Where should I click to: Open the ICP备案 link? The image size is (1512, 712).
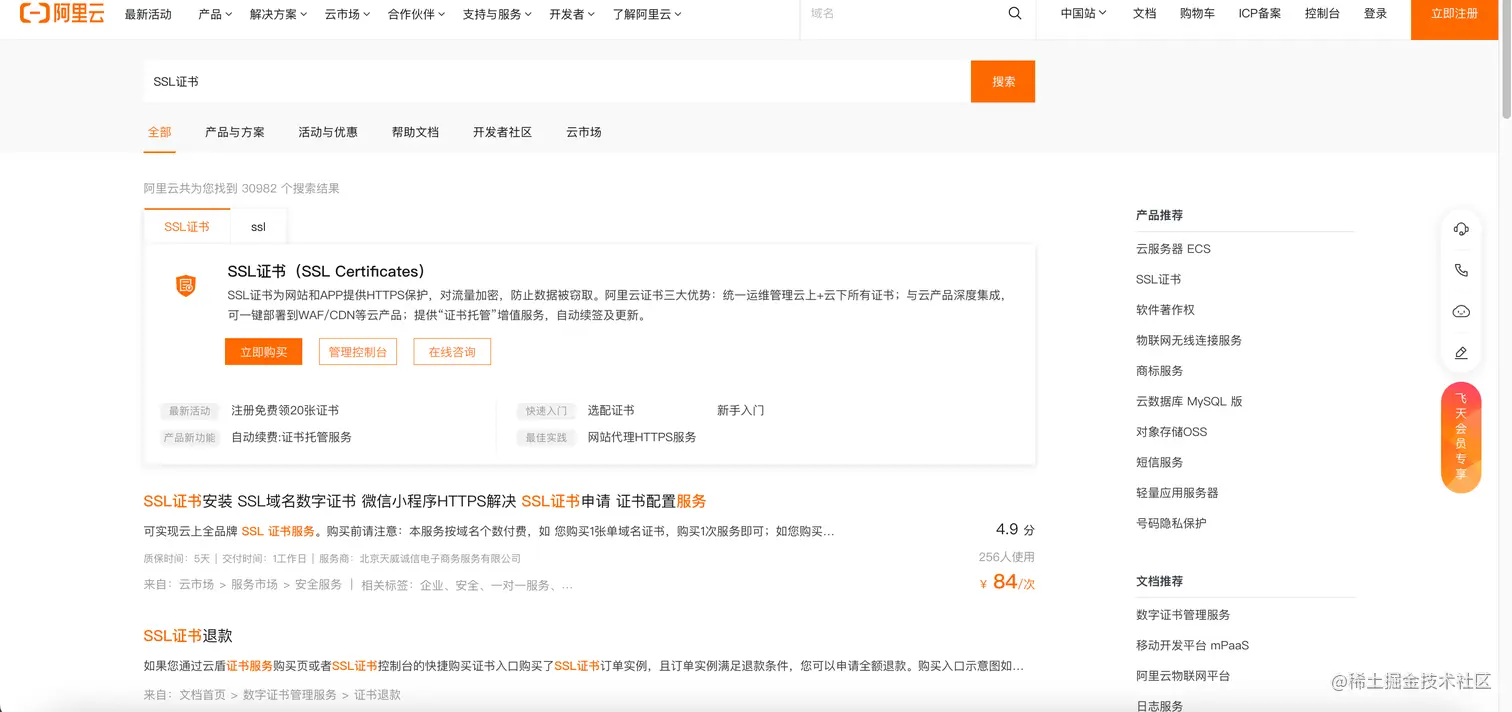pos(1260,14)
